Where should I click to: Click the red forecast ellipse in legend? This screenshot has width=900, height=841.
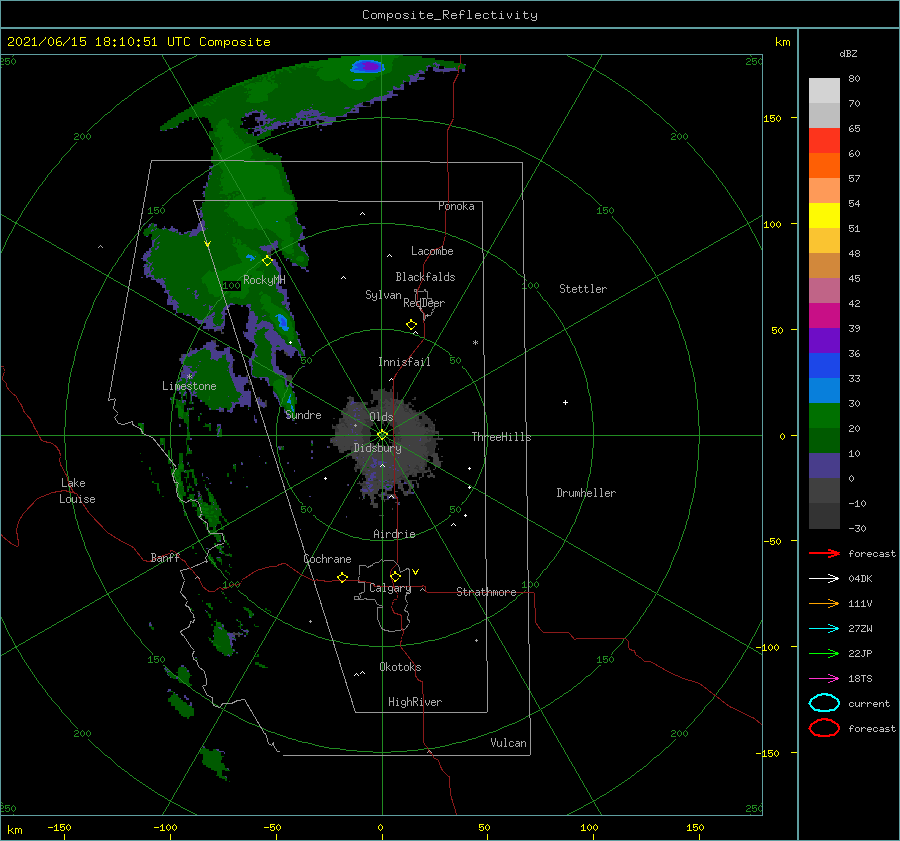[824, 728]
